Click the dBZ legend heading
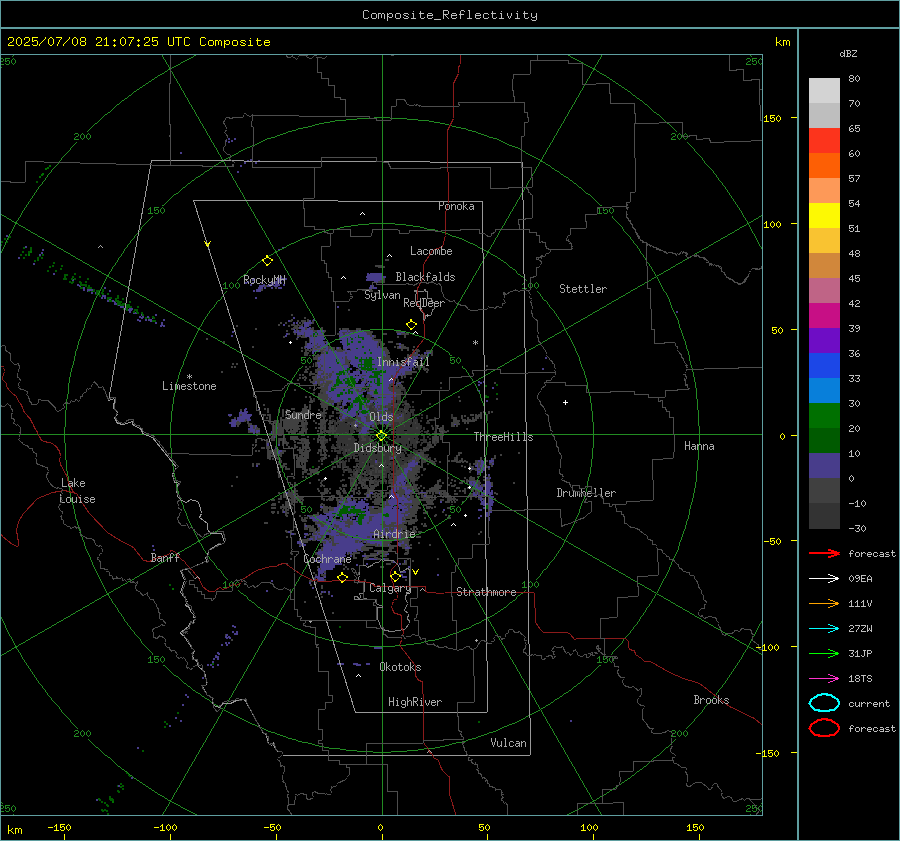The image size is (900, 841). [848, 53]
